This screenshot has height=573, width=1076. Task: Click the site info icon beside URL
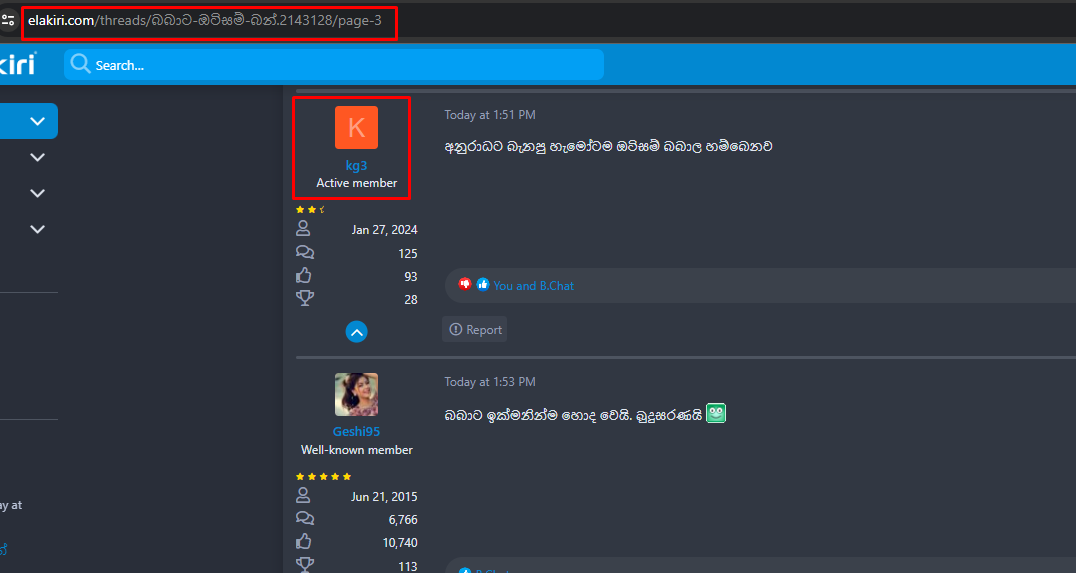point(8,21)
